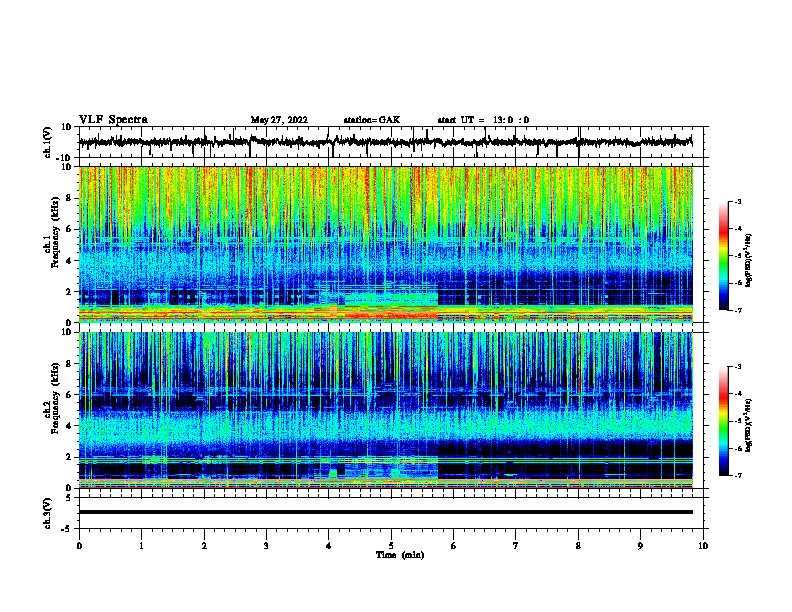
Task: Click time axis tick label "1"
Action: coord(141,546)
